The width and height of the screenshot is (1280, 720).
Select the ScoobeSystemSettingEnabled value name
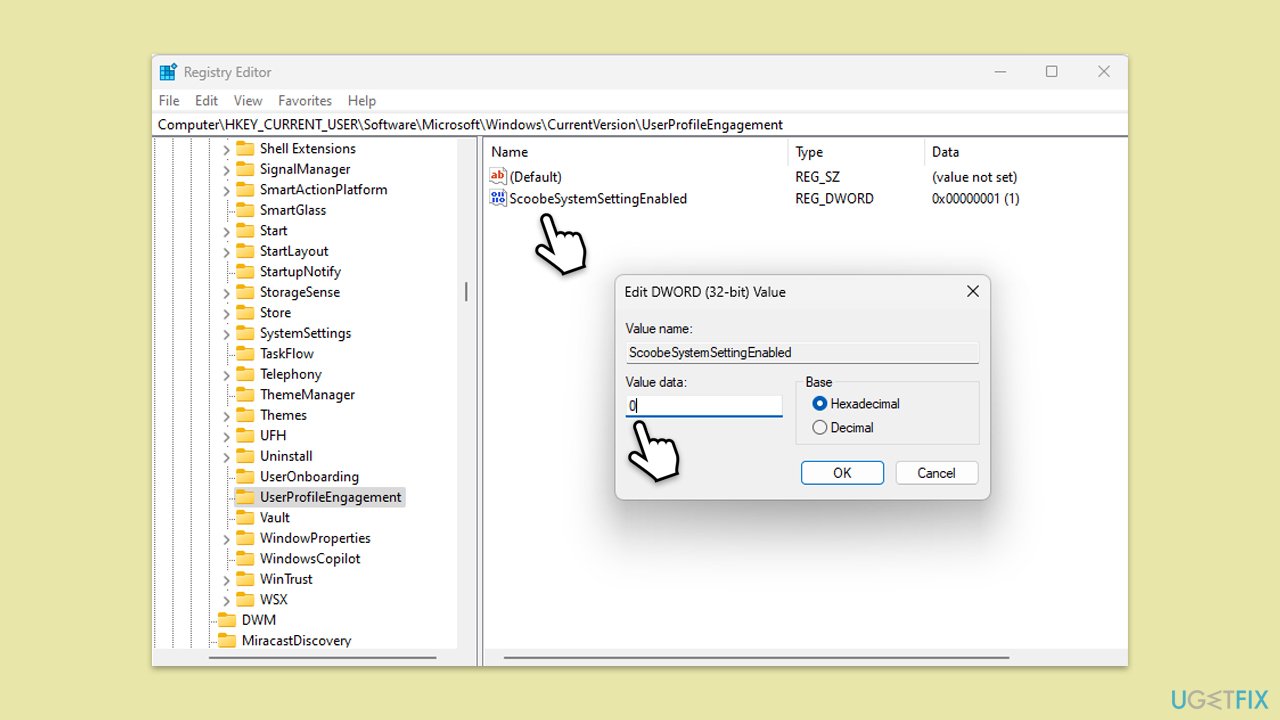[598, 198]
